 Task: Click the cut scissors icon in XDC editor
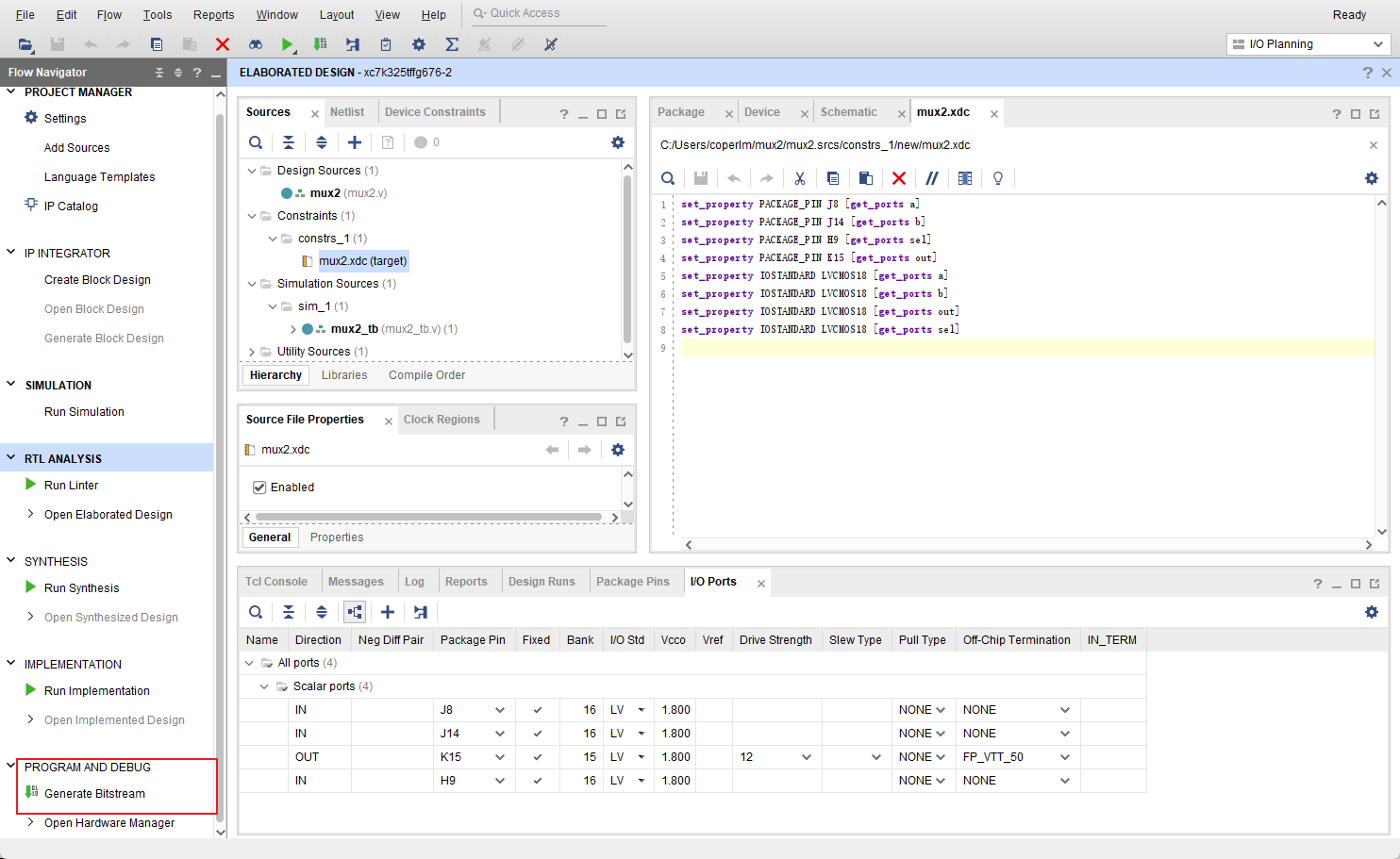[800, 178]
